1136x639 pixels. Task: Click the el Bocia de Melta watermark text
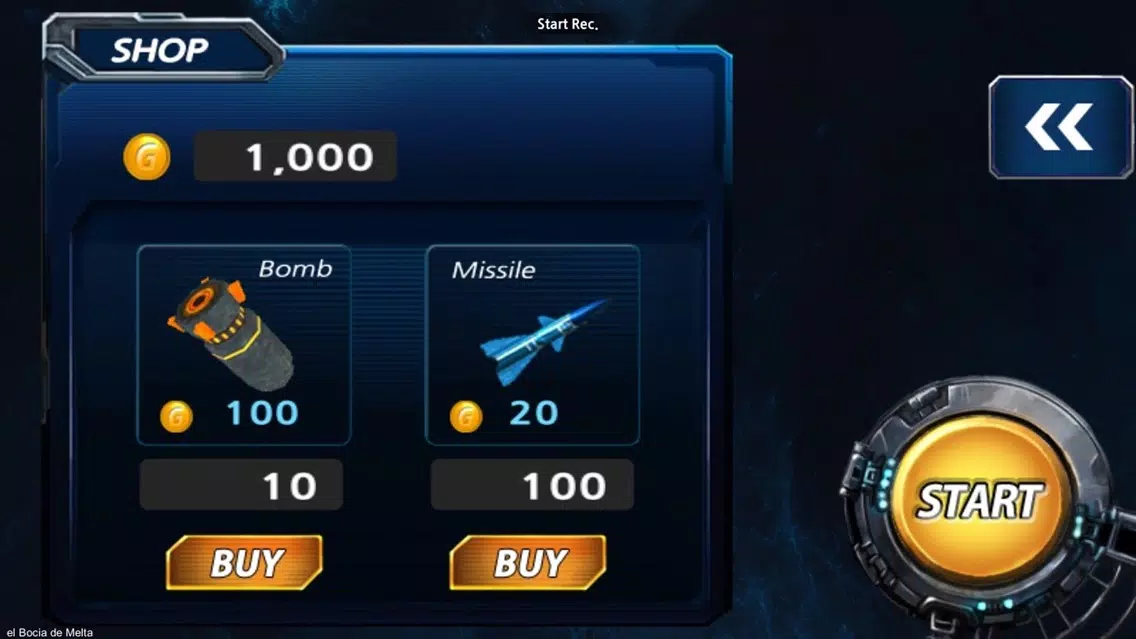pyautogui.click(x=49, y=632)
